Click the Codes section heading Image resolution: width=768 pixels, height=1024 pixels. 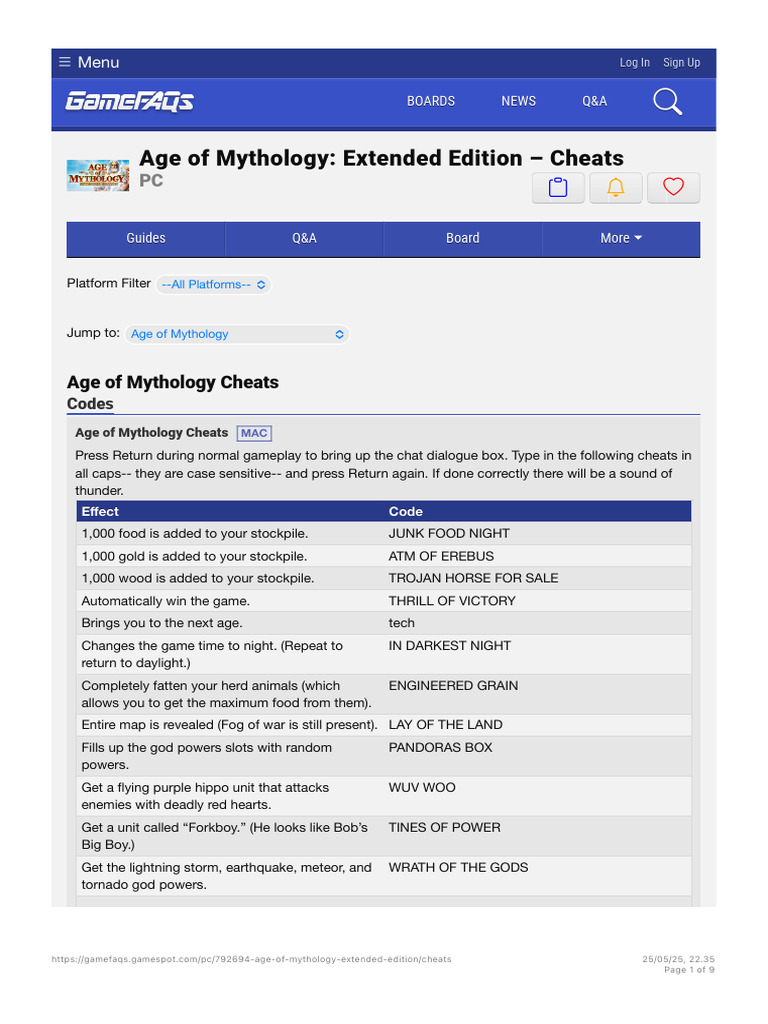(90, 404)
